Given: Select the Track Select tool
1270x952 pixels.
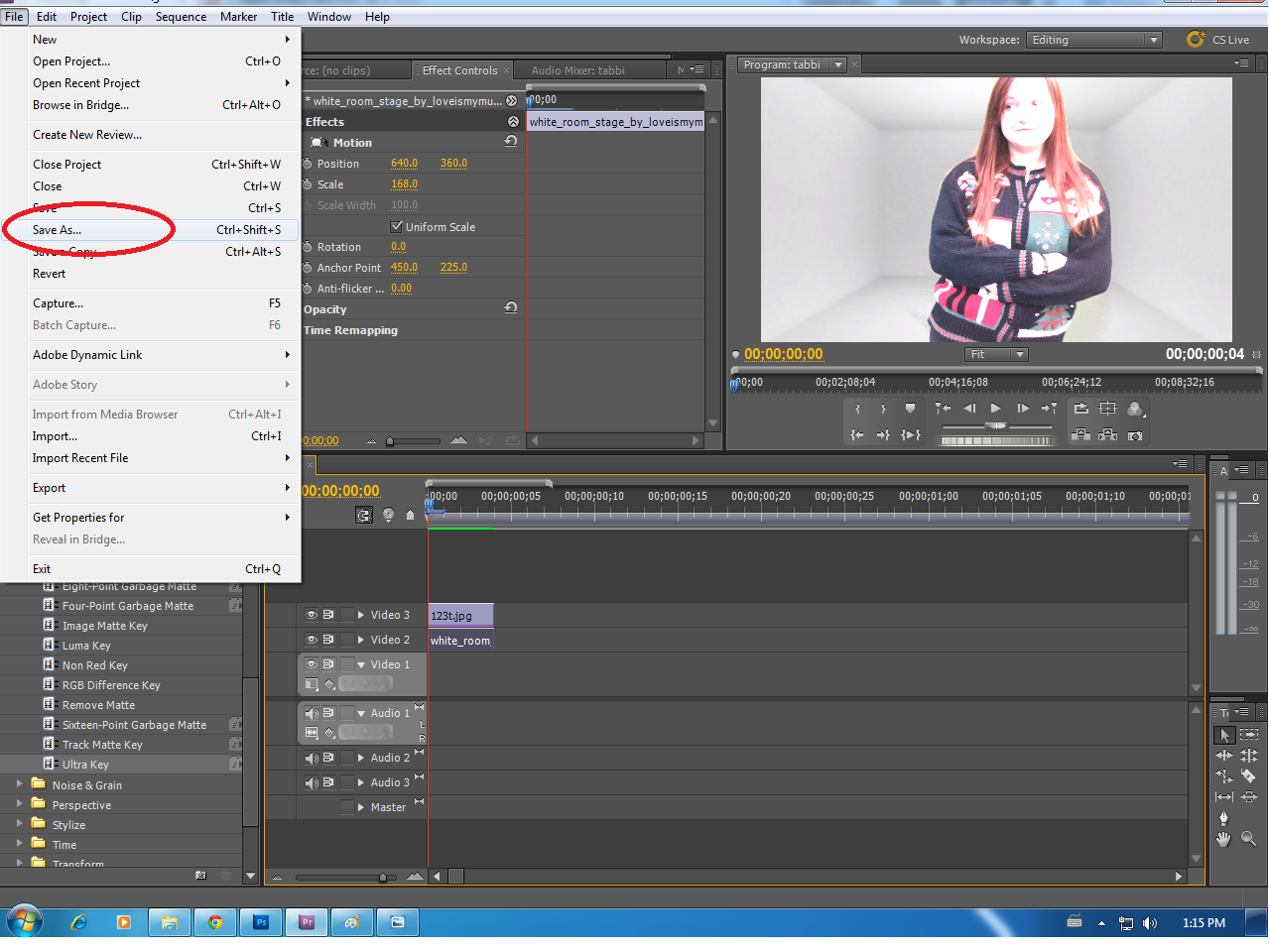Looking at the screenshot, I should point(1249,735).
